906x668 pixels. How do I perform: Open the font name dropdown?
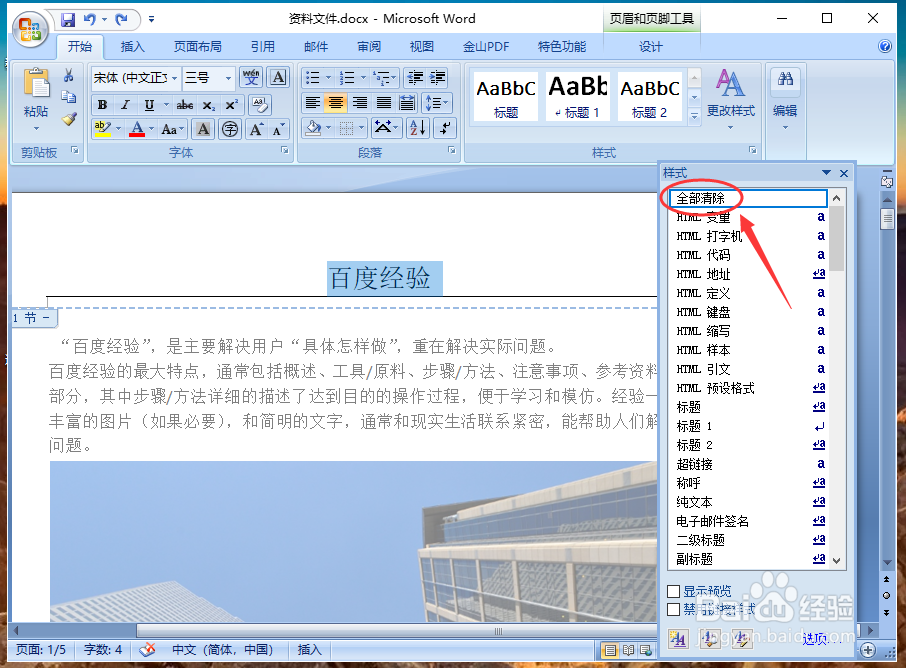[174, 78]
